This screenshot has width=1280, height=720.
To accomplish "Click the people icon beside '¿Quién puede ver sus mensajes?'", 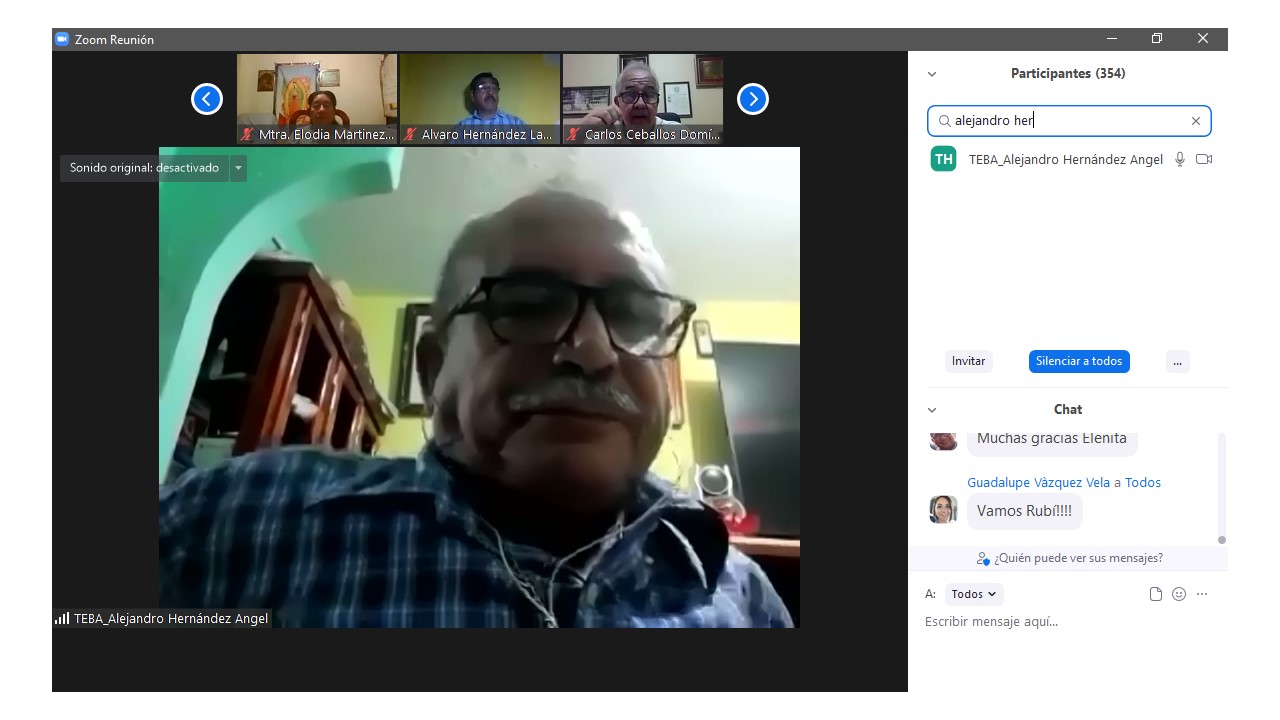I will pyautogui.click(x=983, y=558).
